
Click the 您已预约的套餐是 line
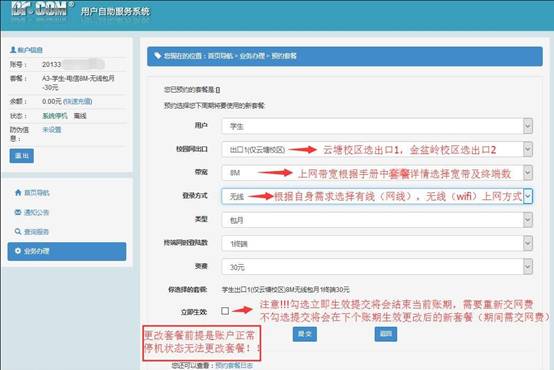pyautogui.click(x=192, y=90)
